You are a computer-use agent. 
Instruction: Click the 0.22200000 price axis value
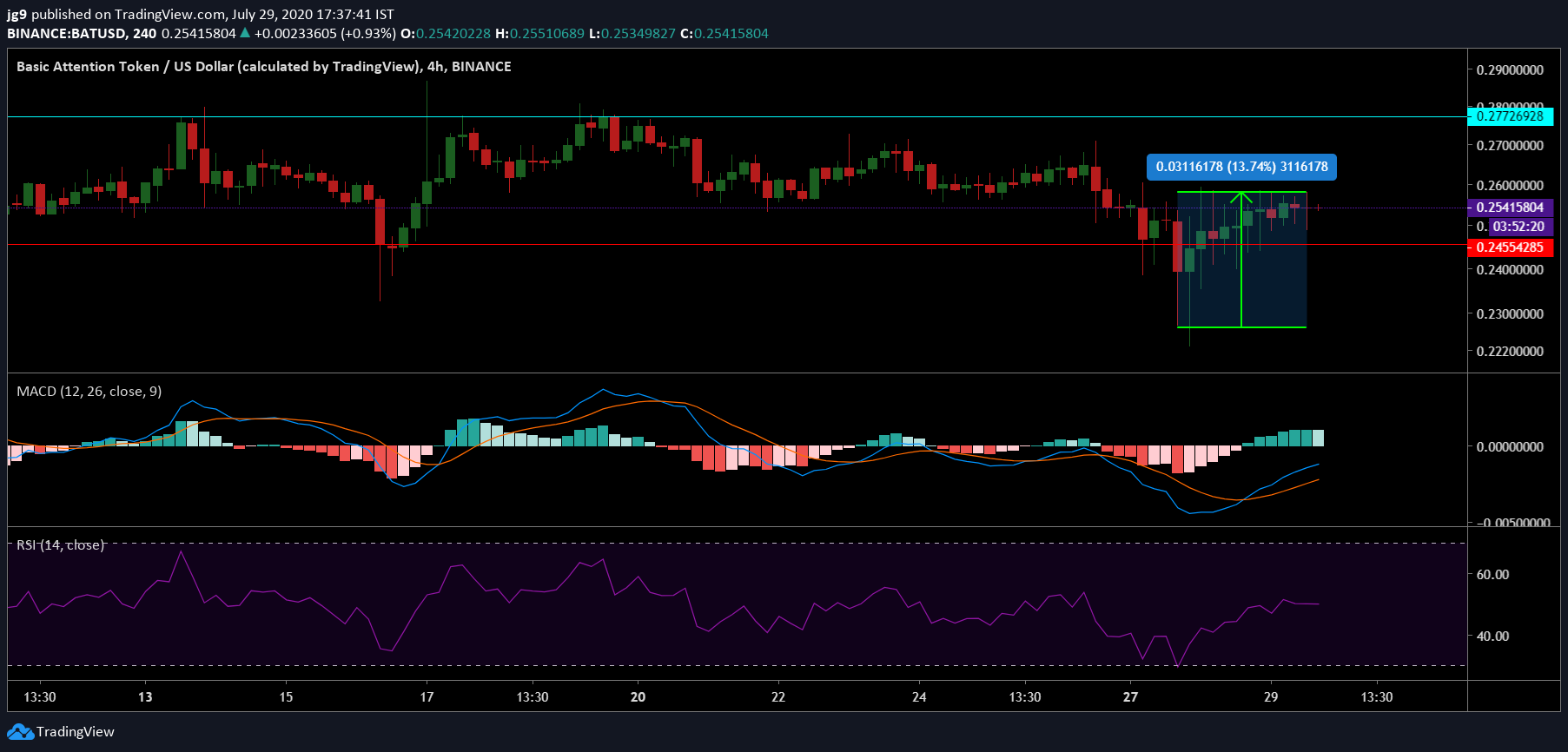tap(1510, 352)
